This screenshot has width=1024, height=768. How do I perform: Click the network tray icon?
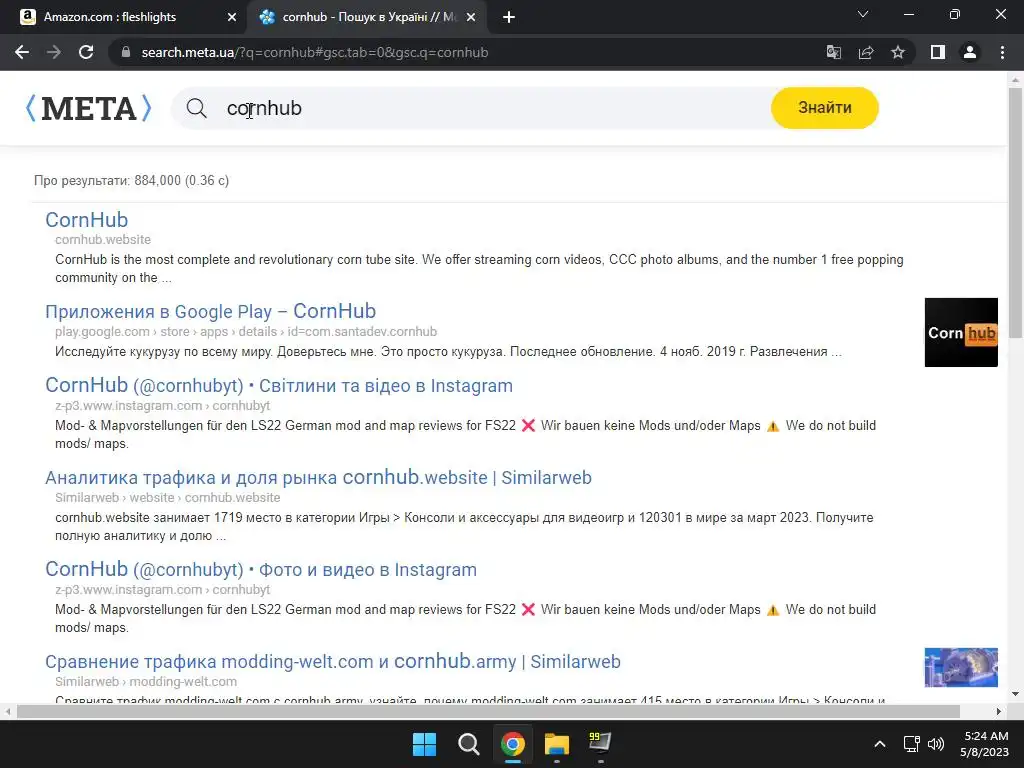[x=912, y=744]
